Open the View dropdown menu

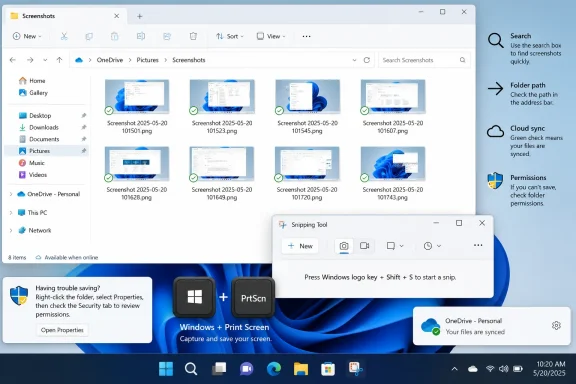[271, 36]
